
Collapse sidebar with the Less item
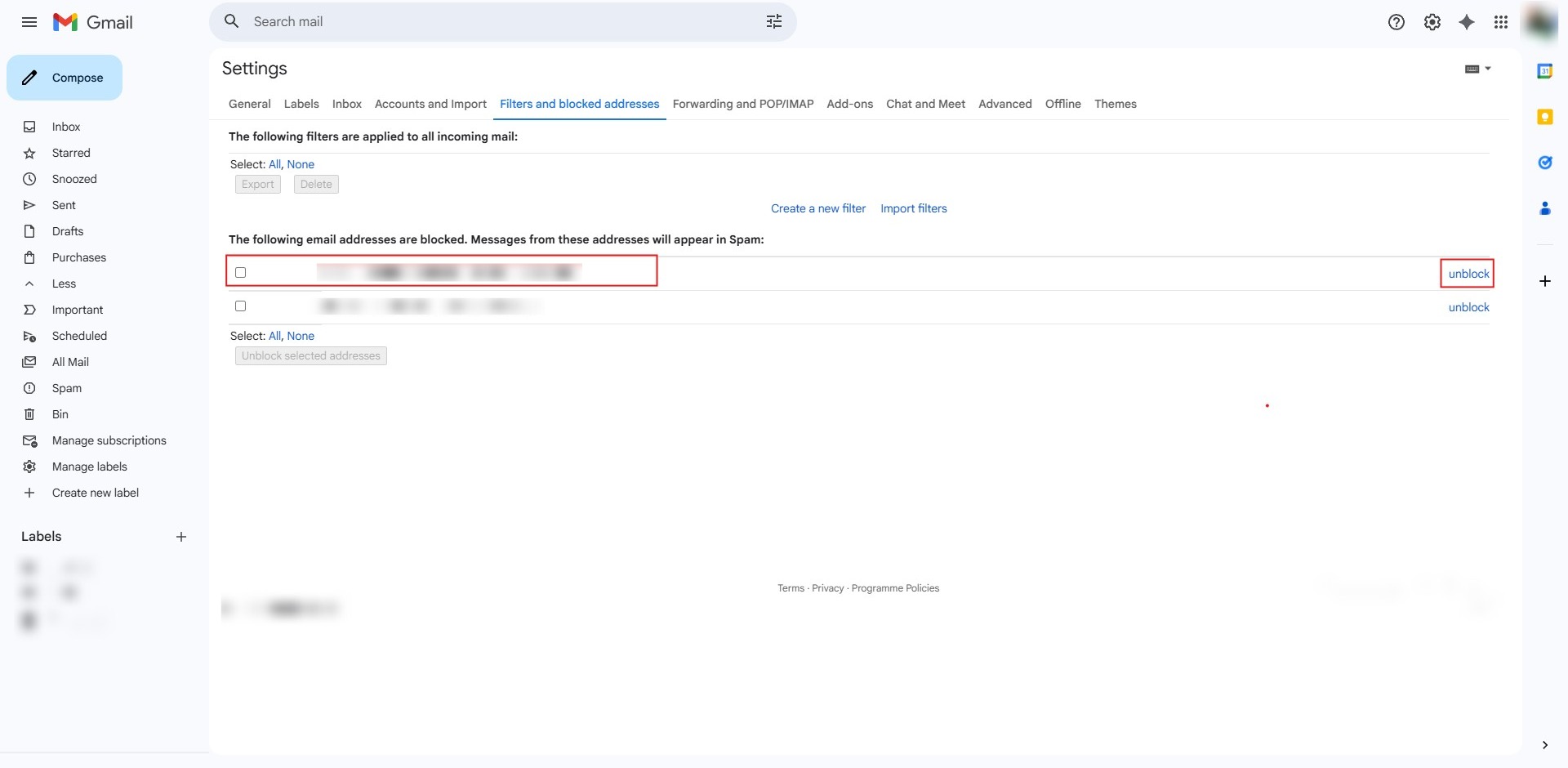click(x=64, y=284)
